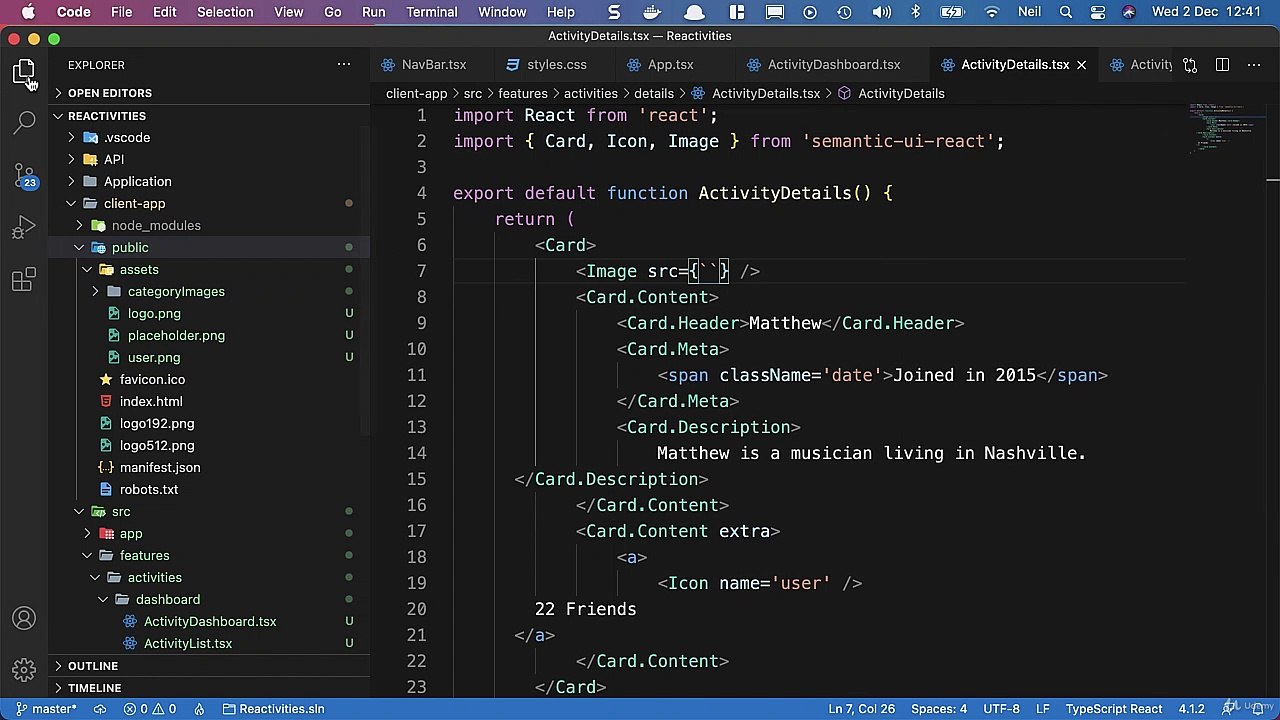This screenshot has width=1280, height=720.
Task: Click the TypeScript version 4.1.2 indicator
Action: (1191, 709)
